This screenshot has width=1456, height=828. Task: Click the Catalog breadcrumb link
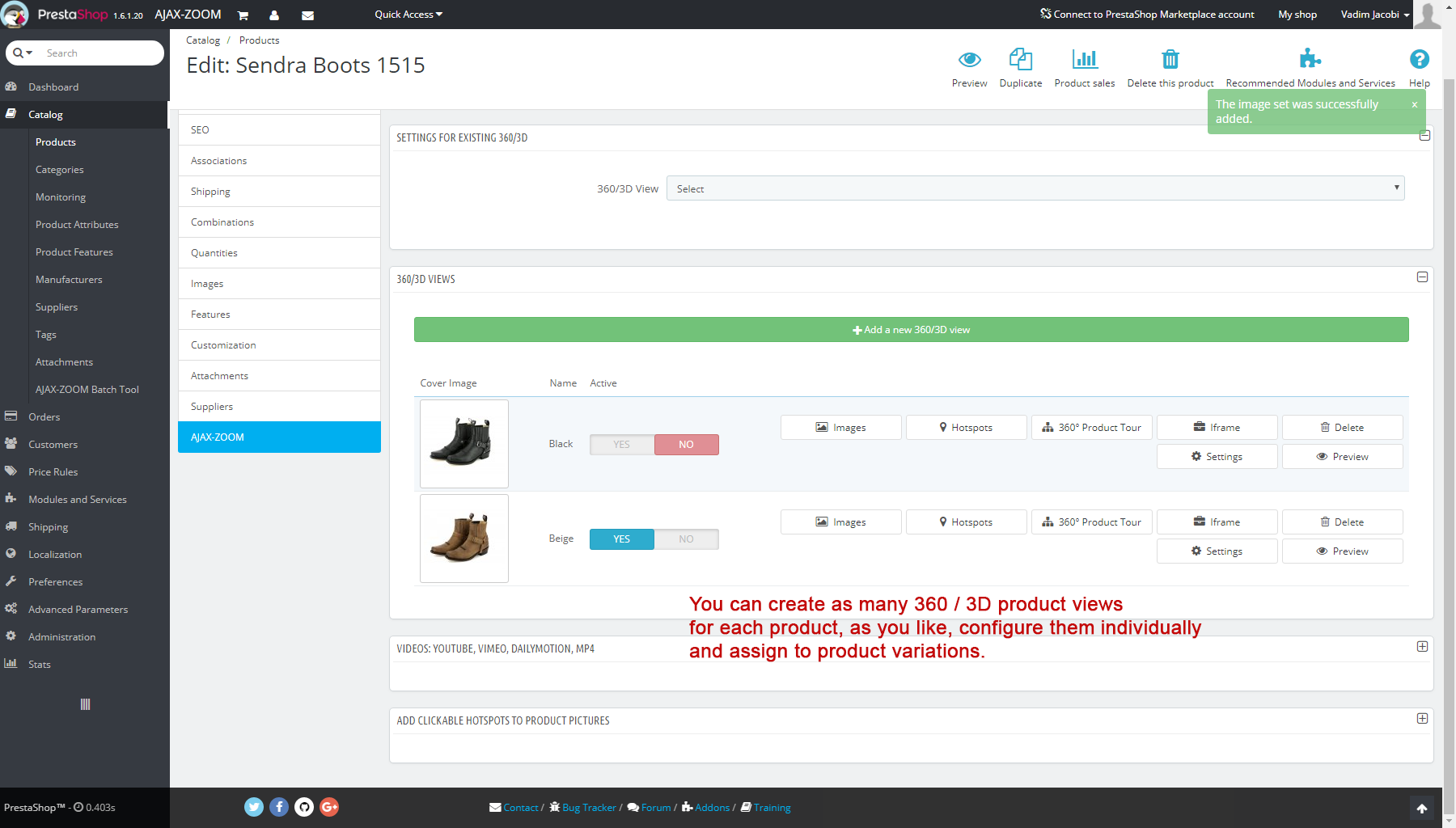pos(203,40)
